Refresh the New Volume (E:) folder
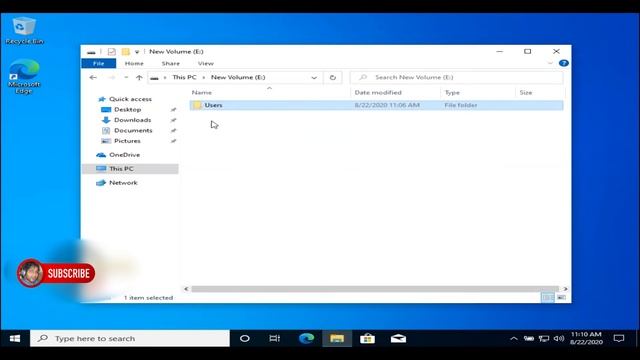Viewport: 640px width, 360px height. pyautogui.click(x=333, y=77)
